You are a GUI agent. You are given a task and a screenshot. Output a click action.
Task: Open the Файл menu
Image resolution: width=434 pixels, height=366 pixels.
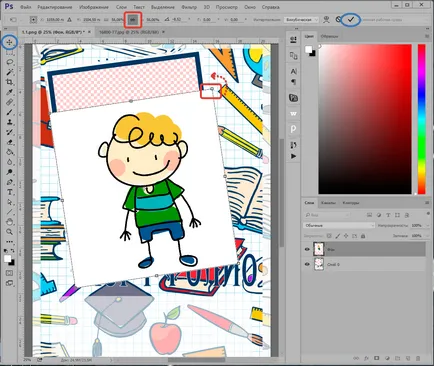[x=26, y=7]
